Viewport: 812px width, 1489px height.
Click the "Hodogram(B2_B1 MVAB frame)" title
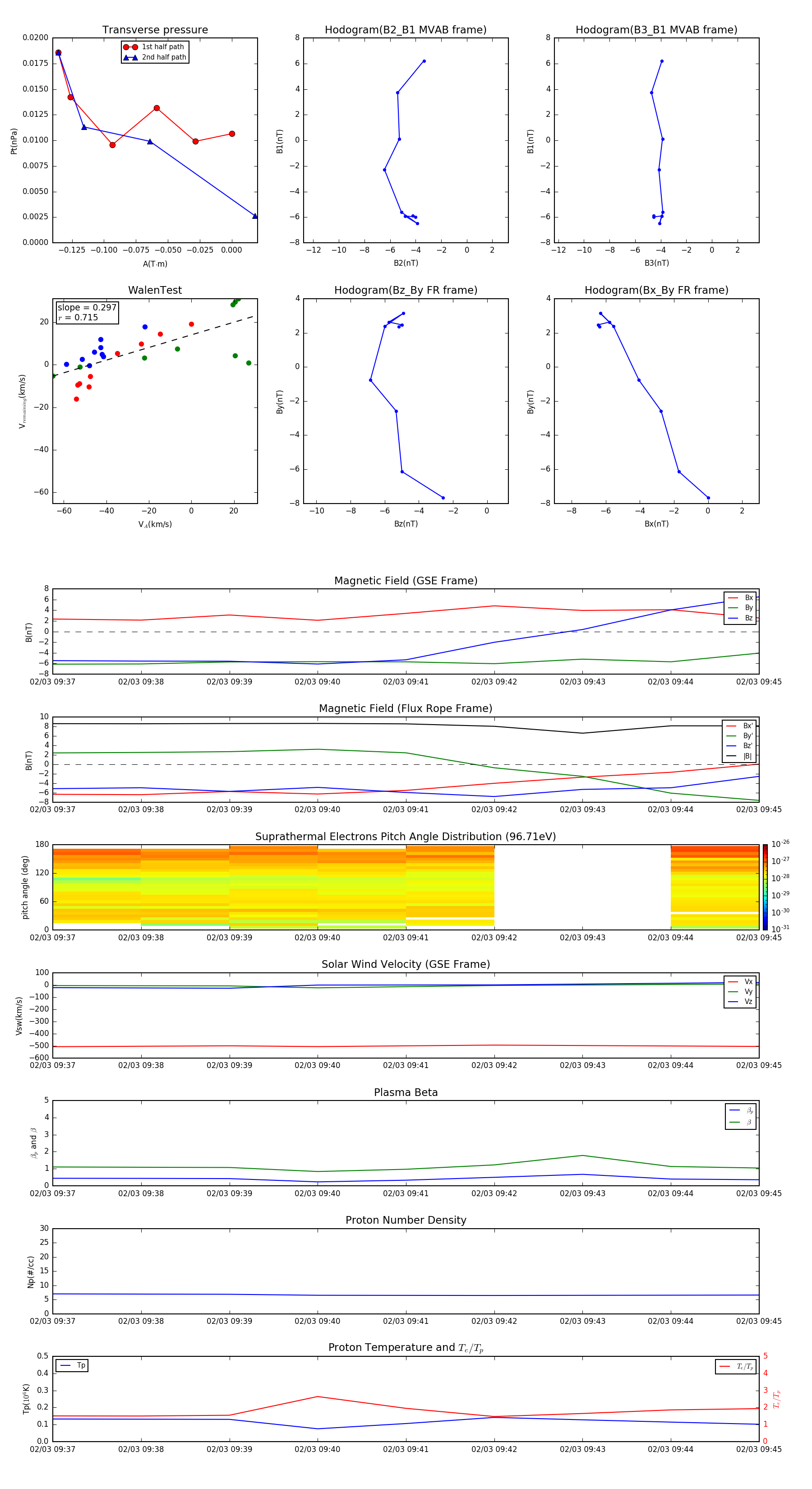(406, 30)
